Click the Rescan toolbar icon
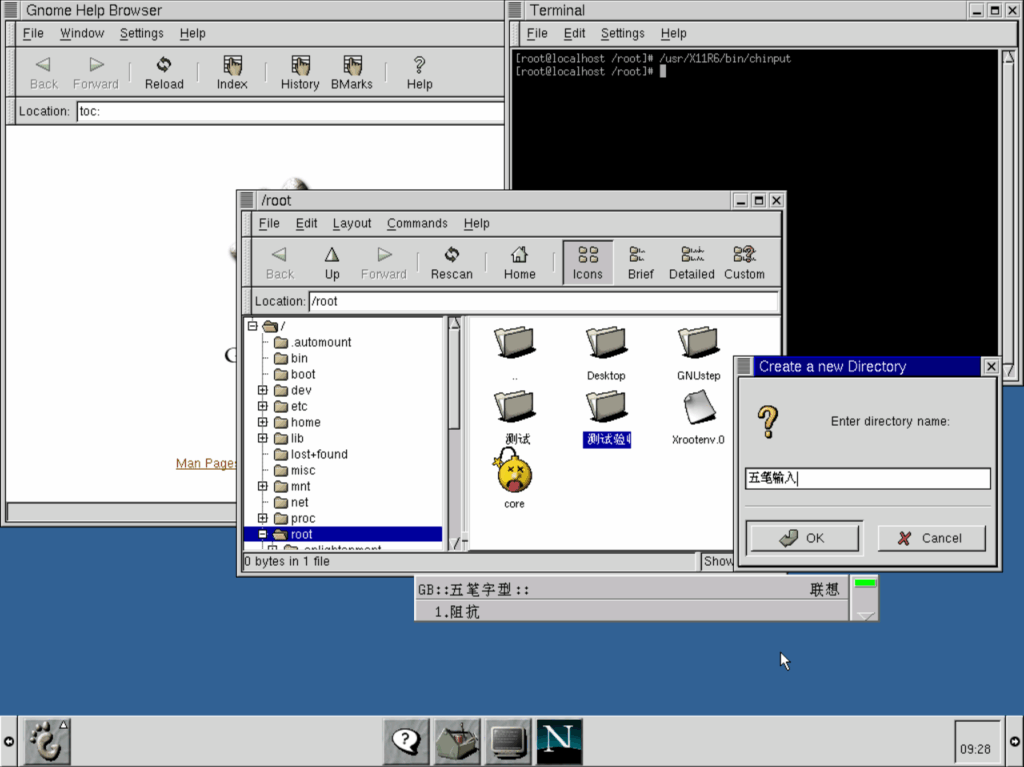 pyautogui.click(x=451, y=263)
